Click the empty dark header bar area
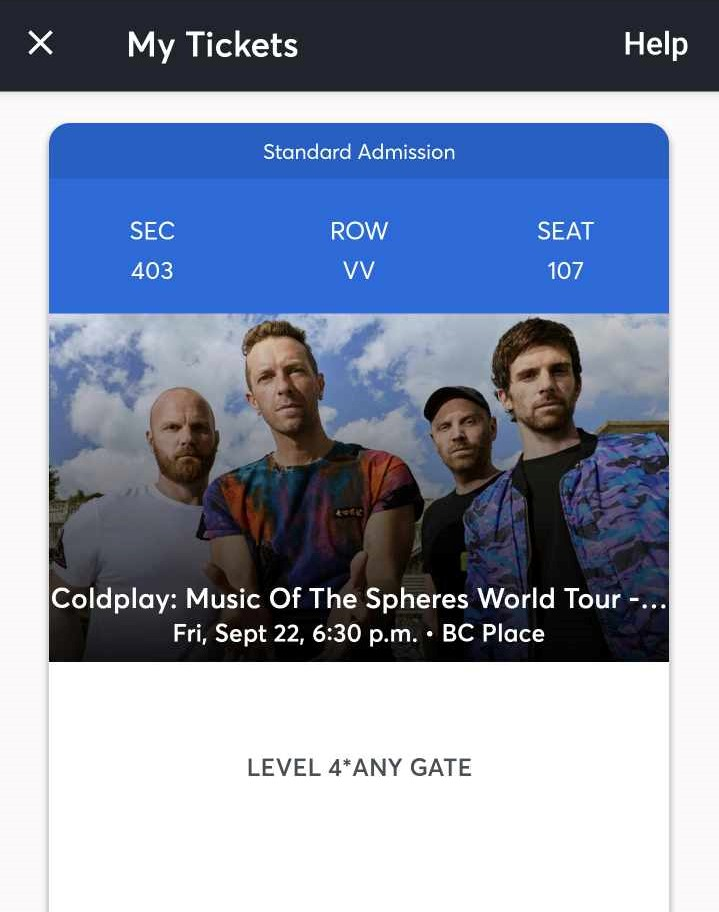 coord(460,45)
